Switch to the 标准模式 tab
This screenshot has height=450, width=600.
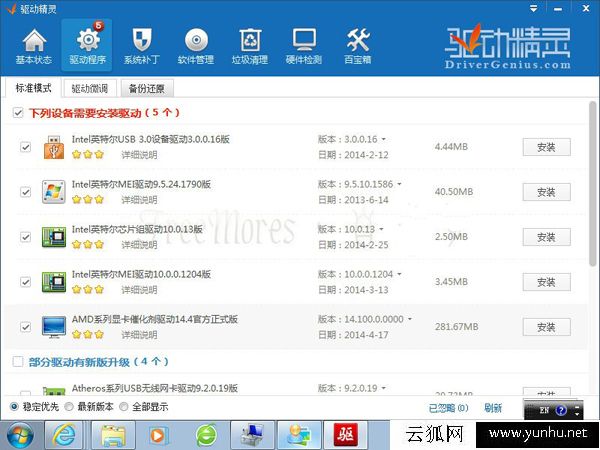point(33,88)
